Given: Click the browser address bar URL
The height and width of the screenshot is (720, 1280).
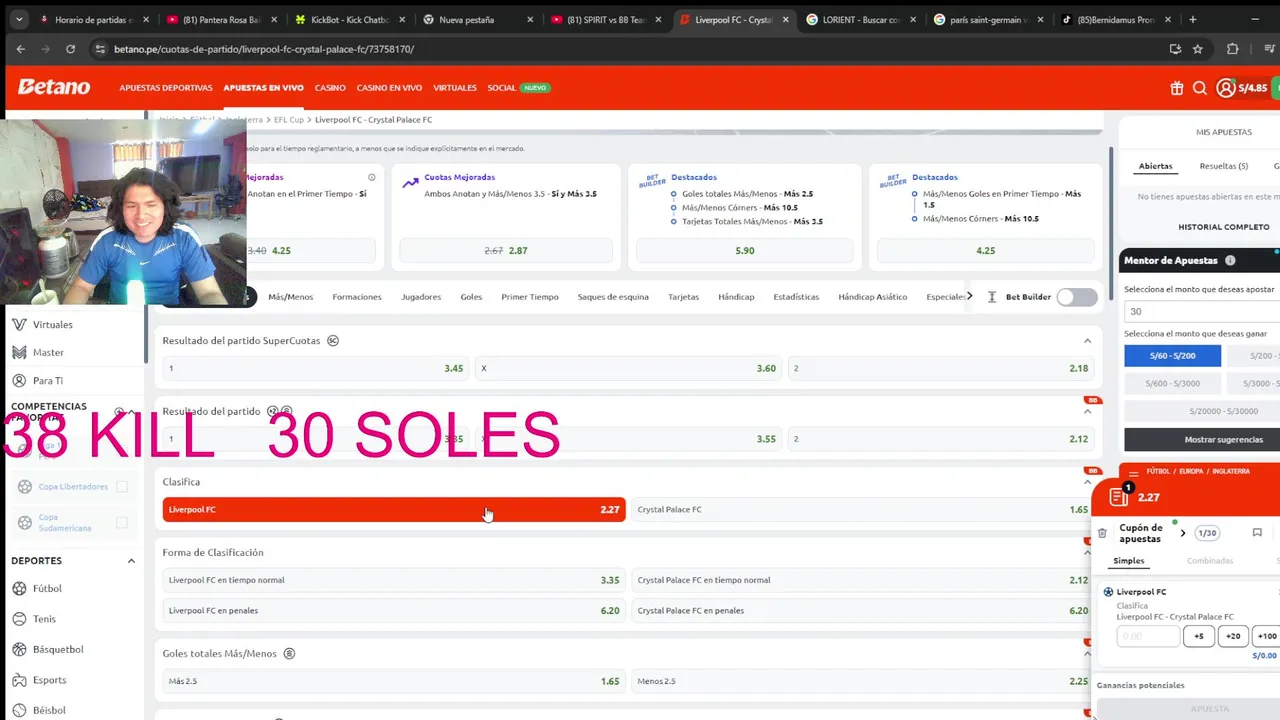Looking at the screenshot, I should coord(264,49).
